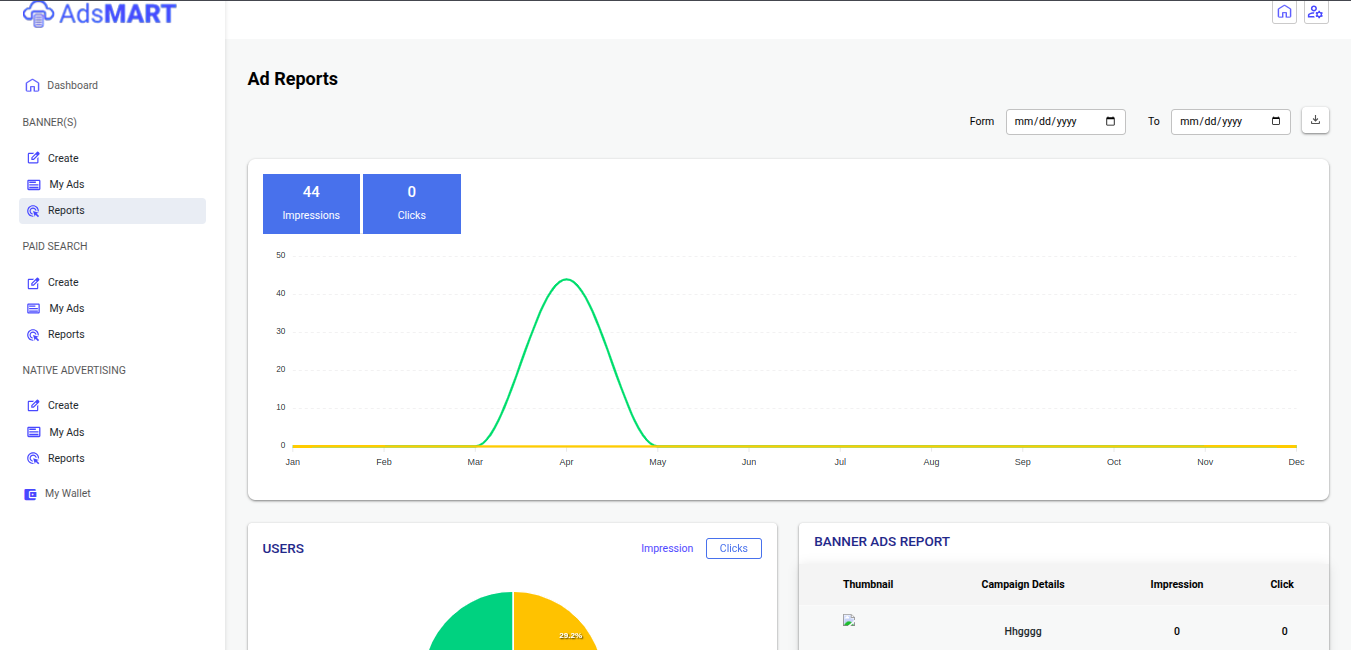The image size is (1351, 650).
Task: Click the Reports icon under NATIVE ADVERTISING
Action: click(x=33, y=459)
